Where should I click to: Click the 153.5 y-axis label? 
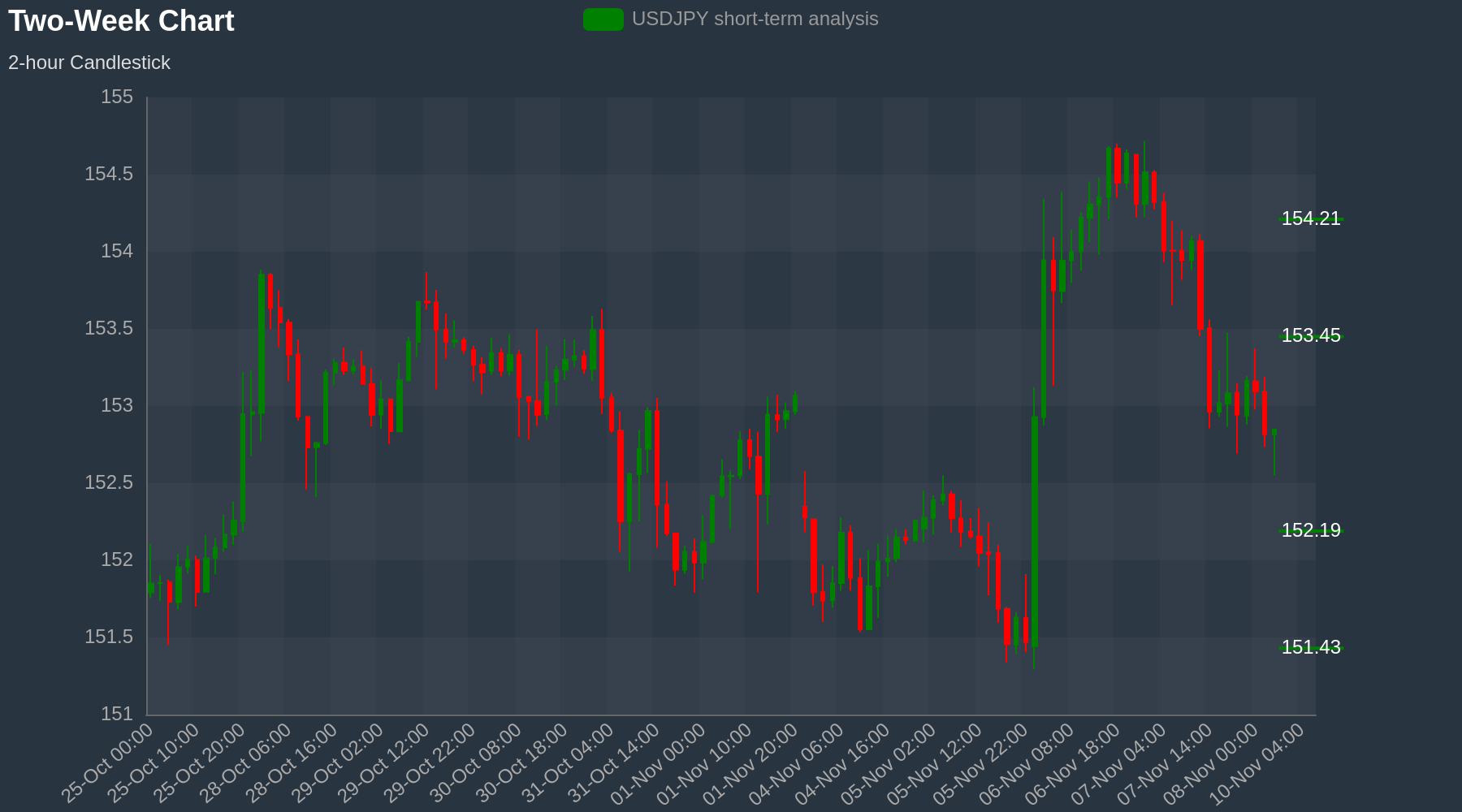tap(109, 329)
